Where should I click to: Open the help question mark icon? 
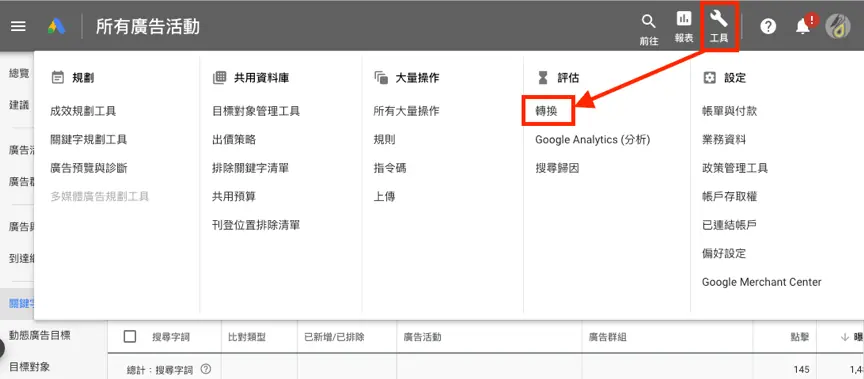tap(768, 26)
